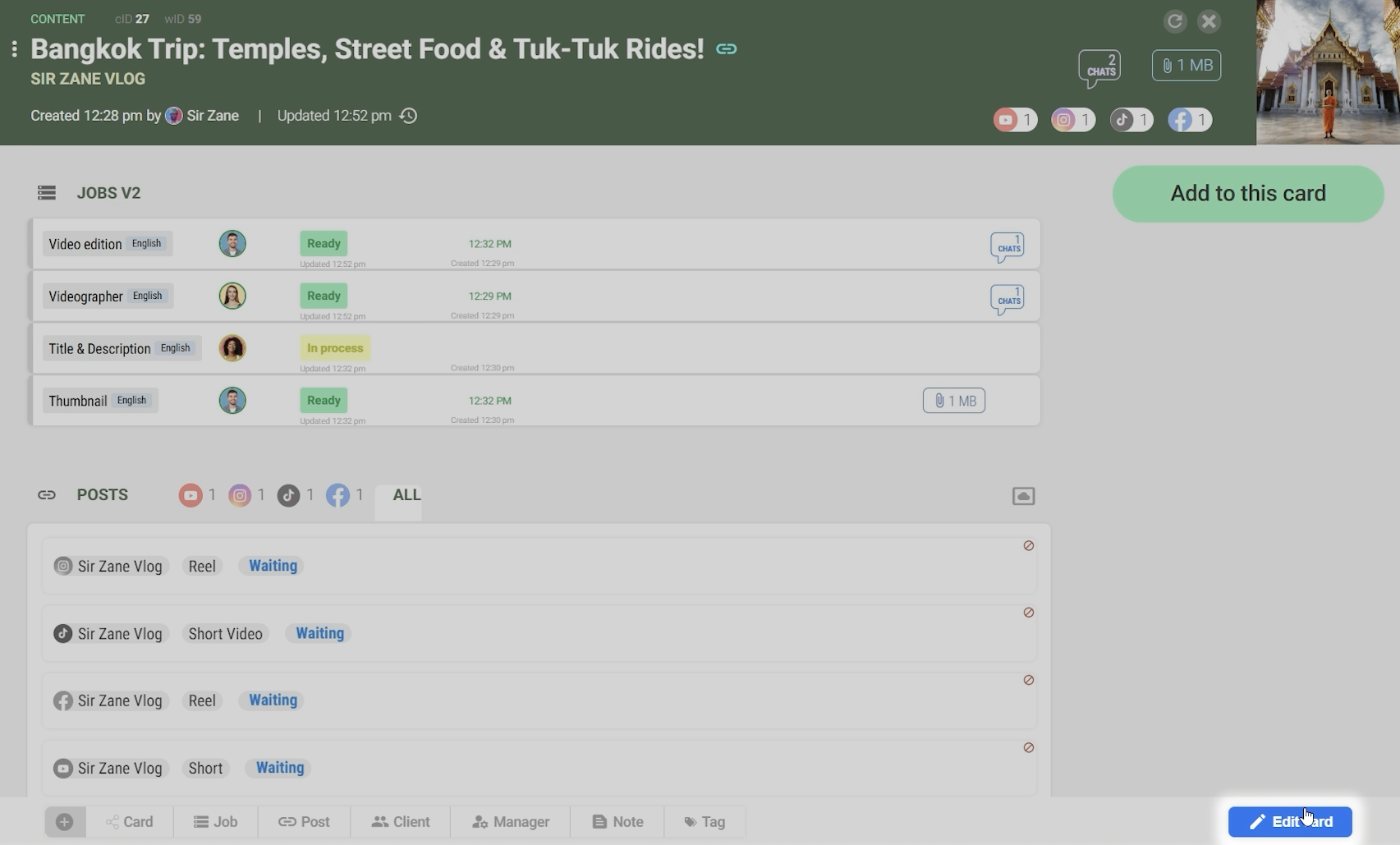The height and width of the screenshot is (845, 1400).
Task: Open the card's 2 chats bubble
Action: pyautogui.click(x=1099, y=67)
